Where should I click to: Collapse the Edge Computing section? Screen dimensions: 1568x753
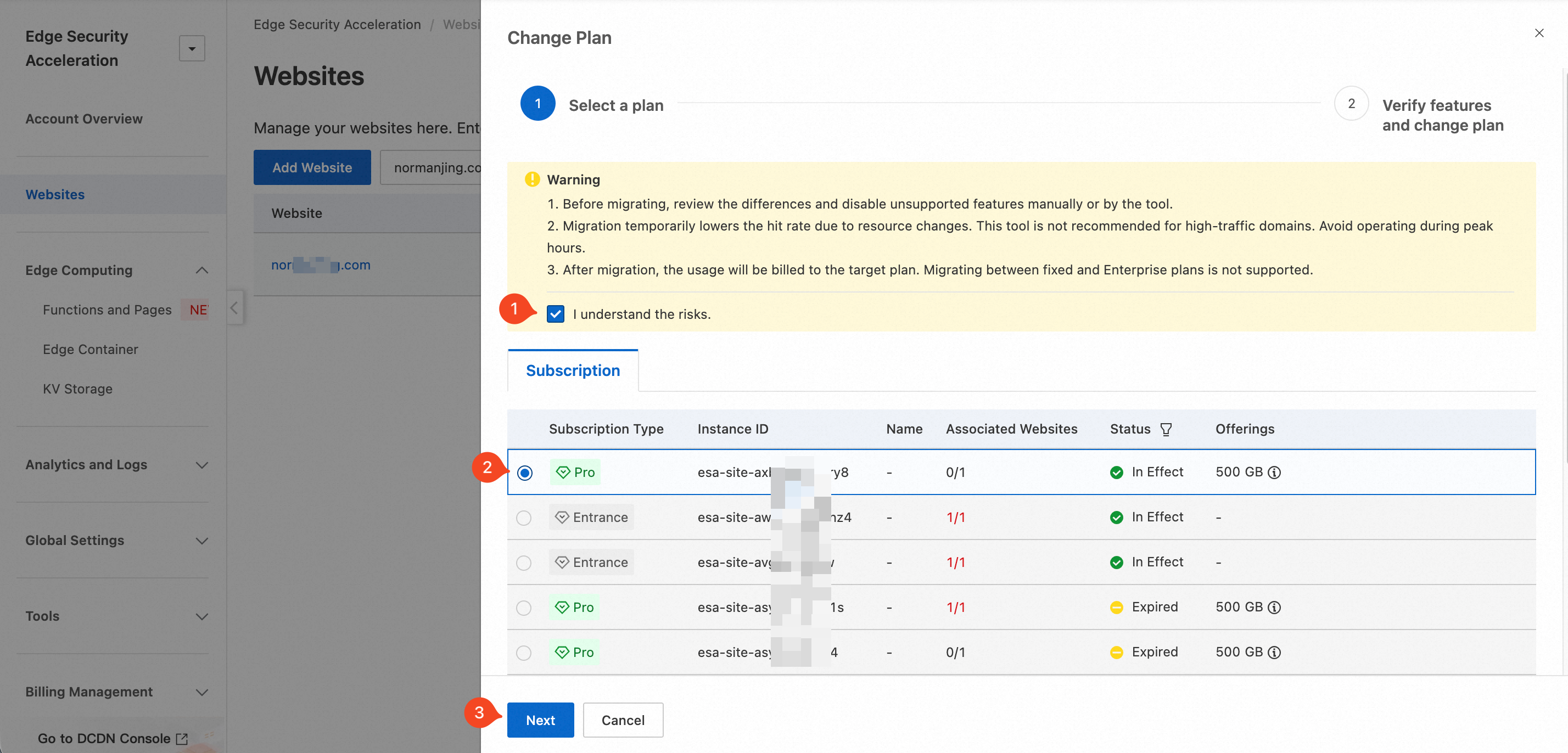tap(201, 270)
